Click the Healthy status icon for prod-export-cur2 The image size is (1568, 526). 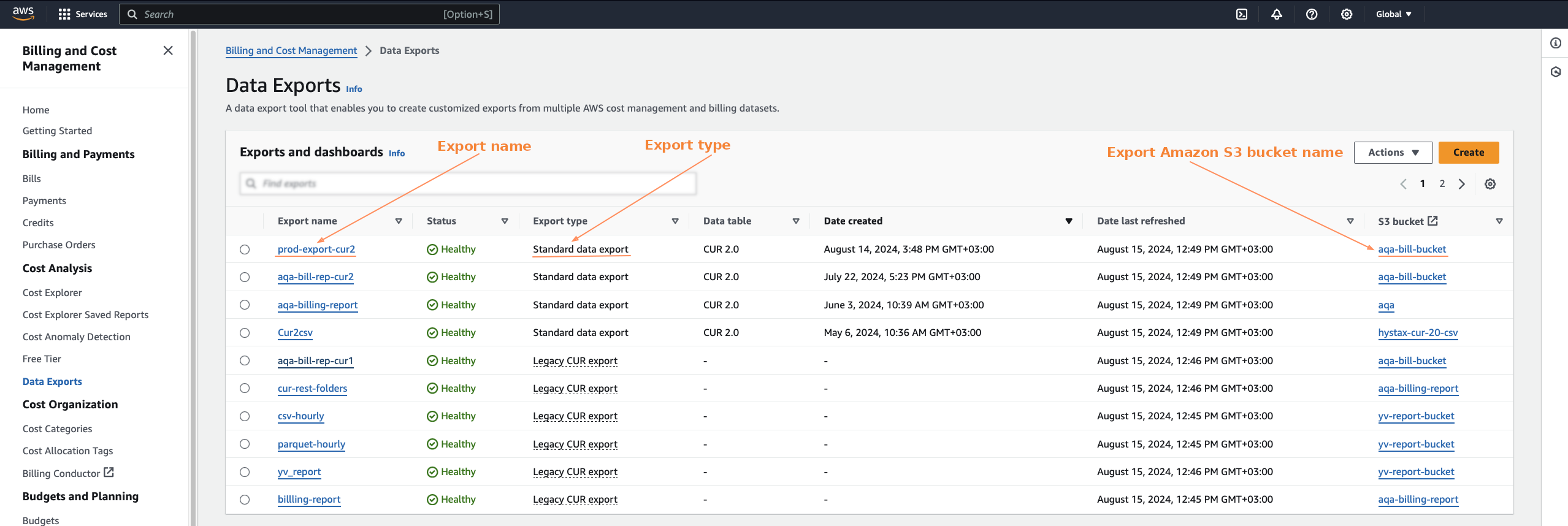(x=432, y=250)
